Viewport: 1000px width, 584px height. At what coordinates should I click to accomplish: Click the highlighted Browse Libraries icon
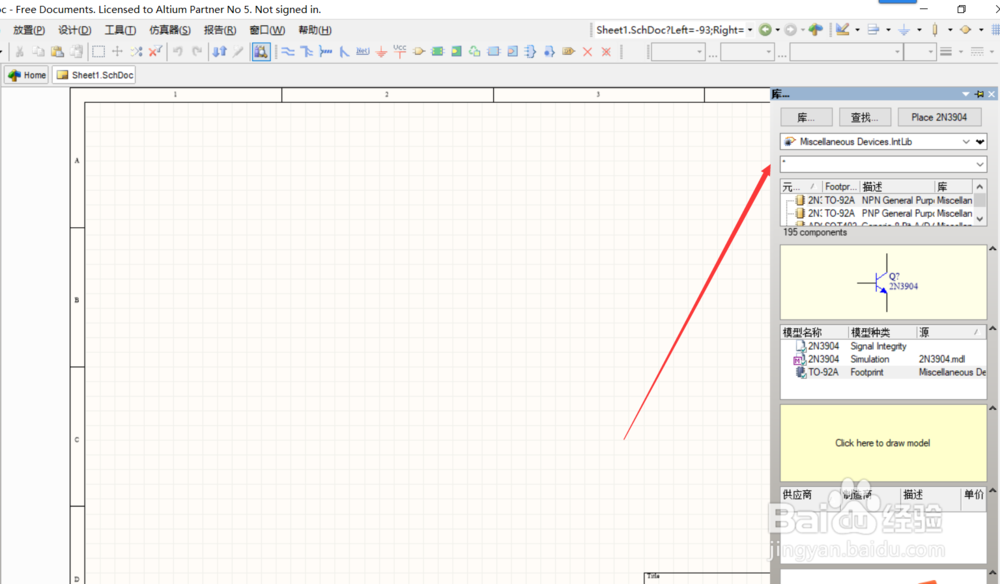[x=261, y=52]
